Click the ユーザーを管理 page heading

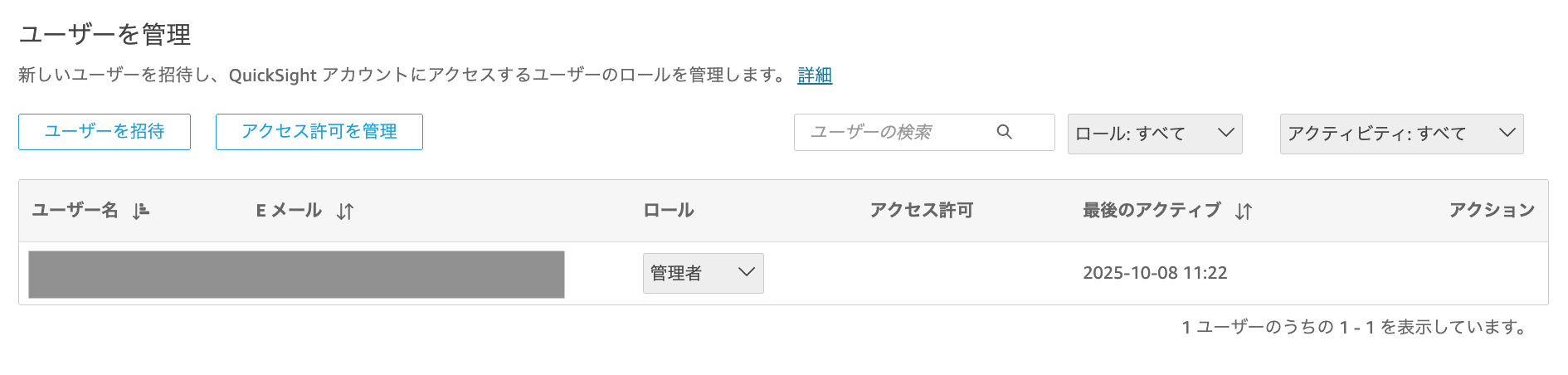(x=105, y=35)
